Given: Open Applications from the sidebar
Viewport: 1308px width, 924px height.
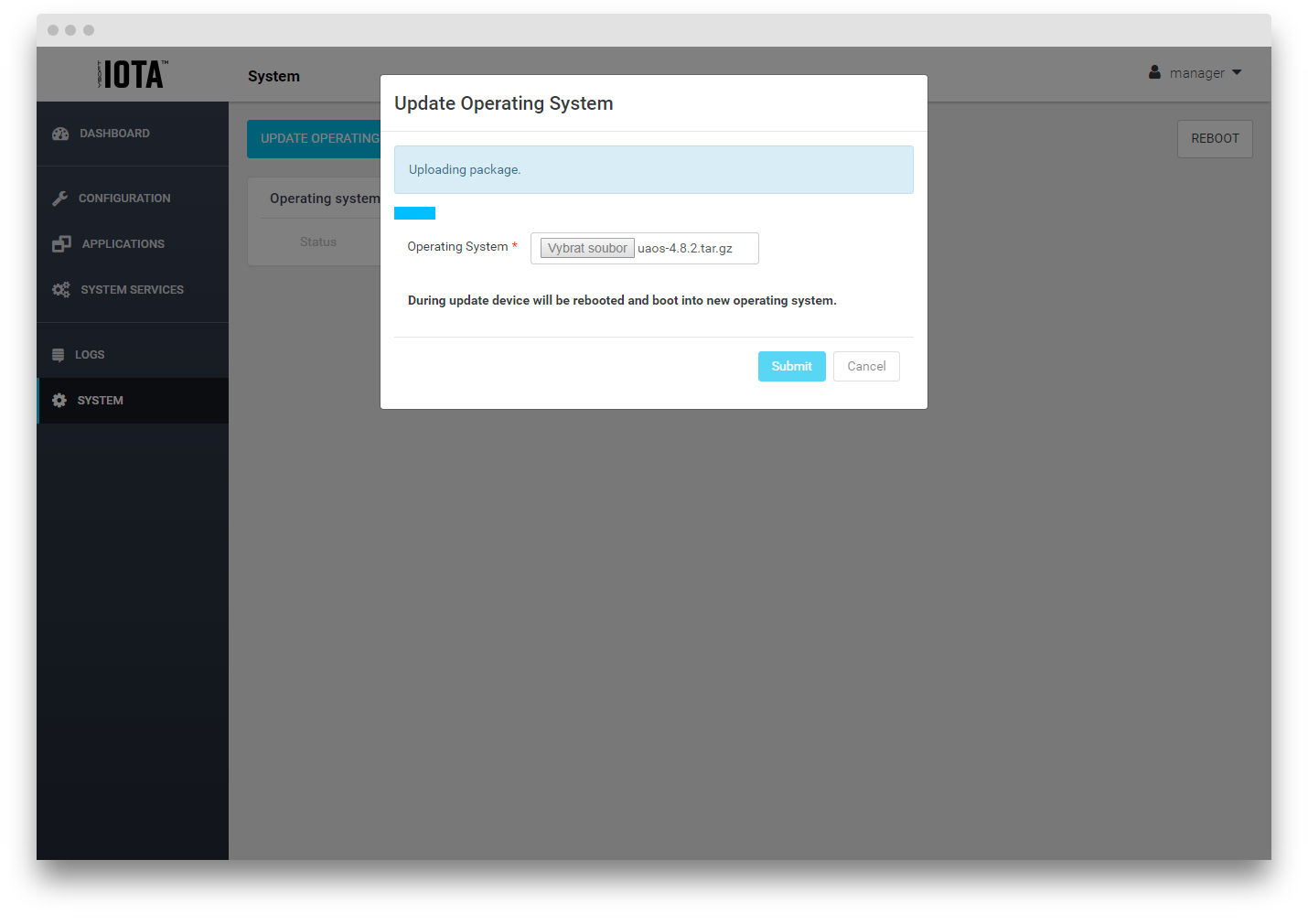Looking at the screenshot, I should pyautogui.click(x=123, y=244).
